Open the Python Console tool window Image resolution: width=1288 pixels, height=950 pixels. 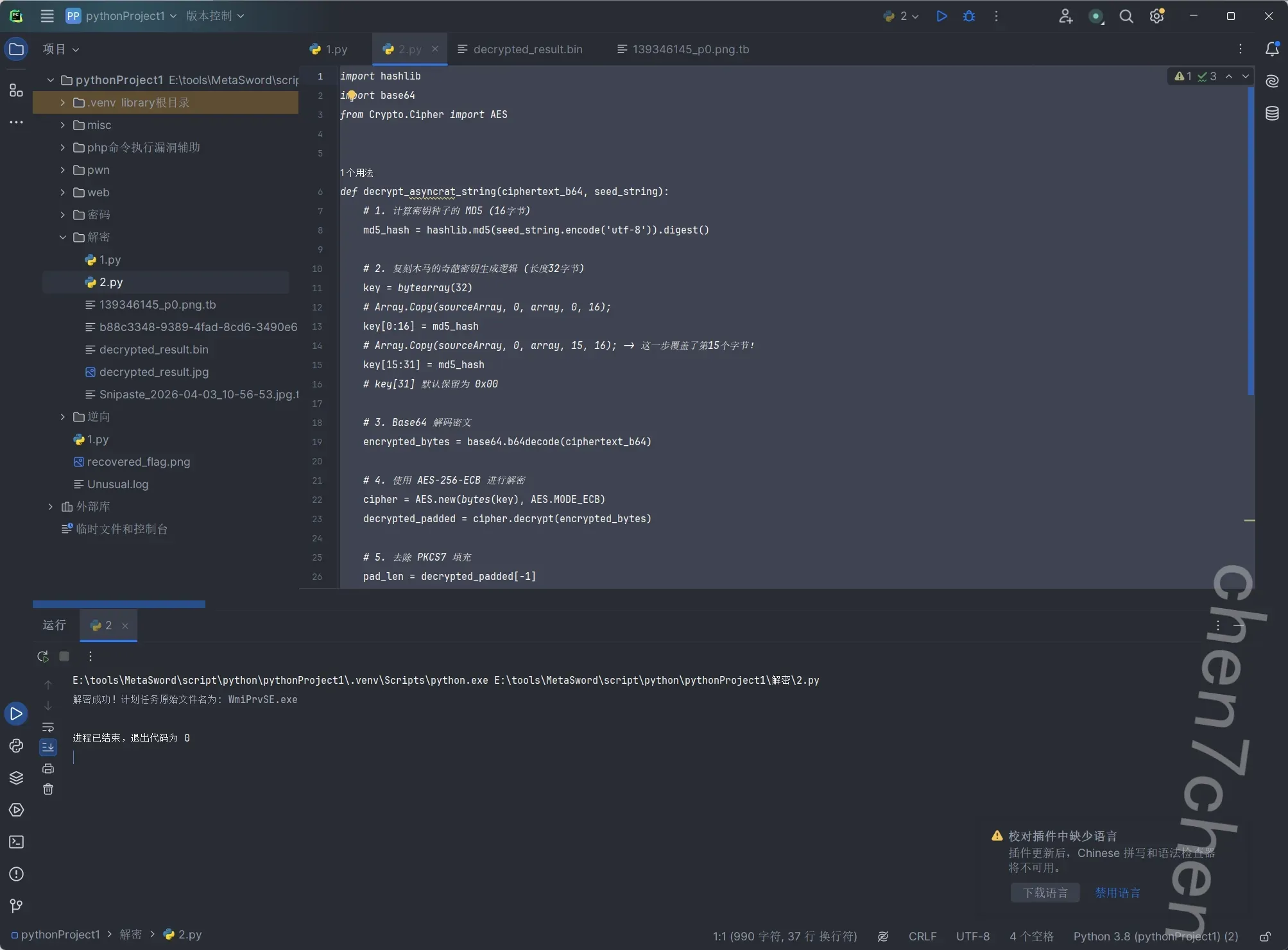17,746
